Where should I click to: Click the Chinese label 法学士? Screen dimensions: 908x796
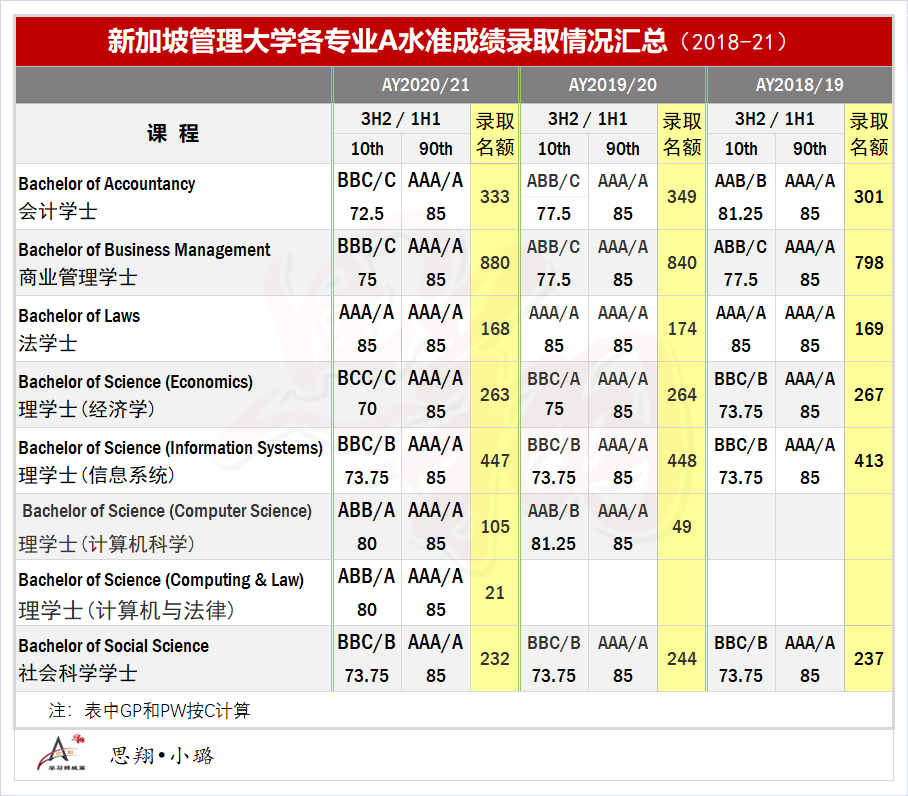[x=48, y=343]
